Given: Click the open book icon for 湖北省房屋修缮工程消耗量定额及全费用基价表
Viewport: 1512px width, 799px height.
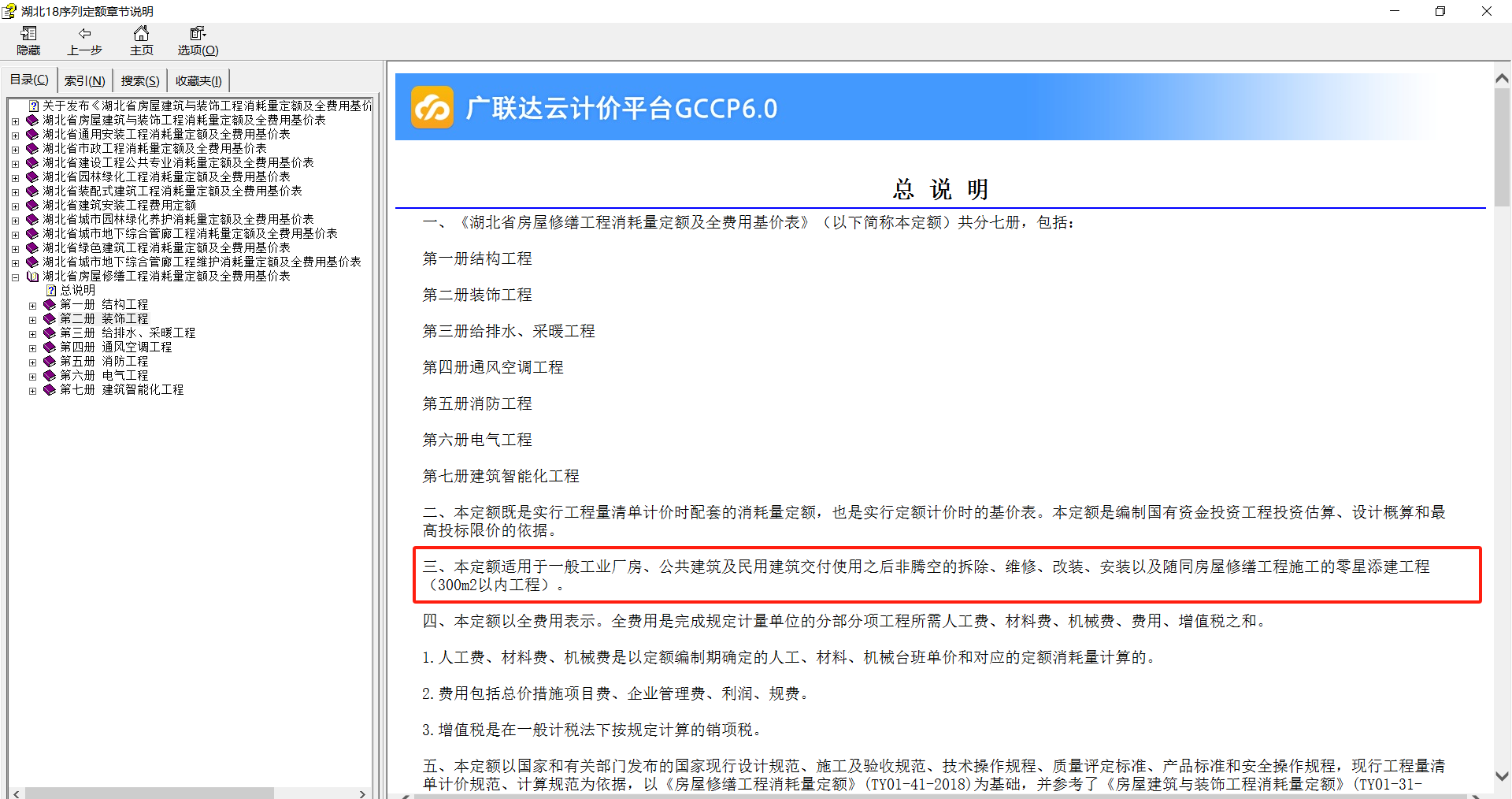Looking at the screenshot, I should [32, 276].
